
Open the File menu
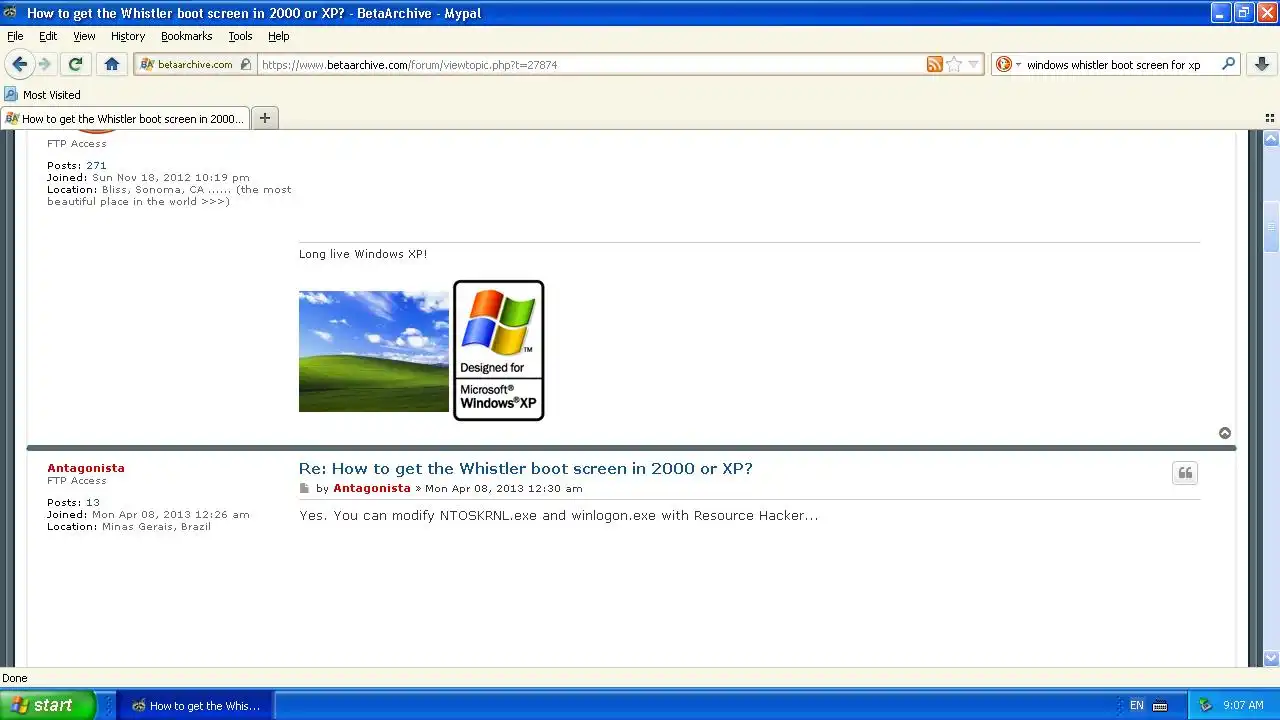coord(15,36)
